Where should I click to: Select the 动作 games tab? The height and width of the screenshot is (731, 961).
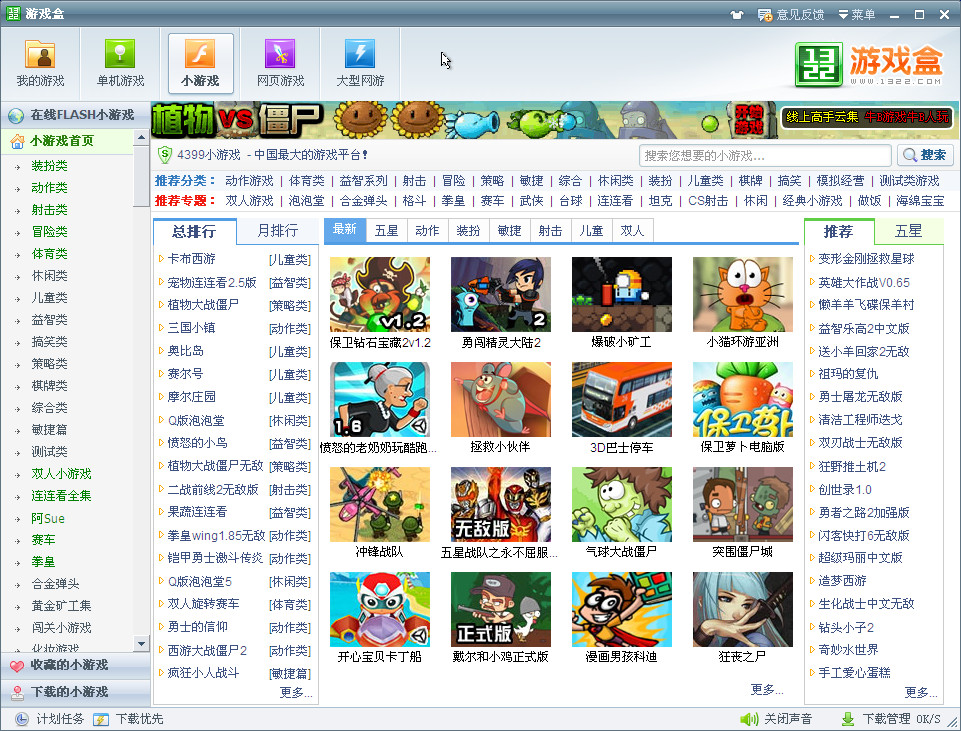427,230
